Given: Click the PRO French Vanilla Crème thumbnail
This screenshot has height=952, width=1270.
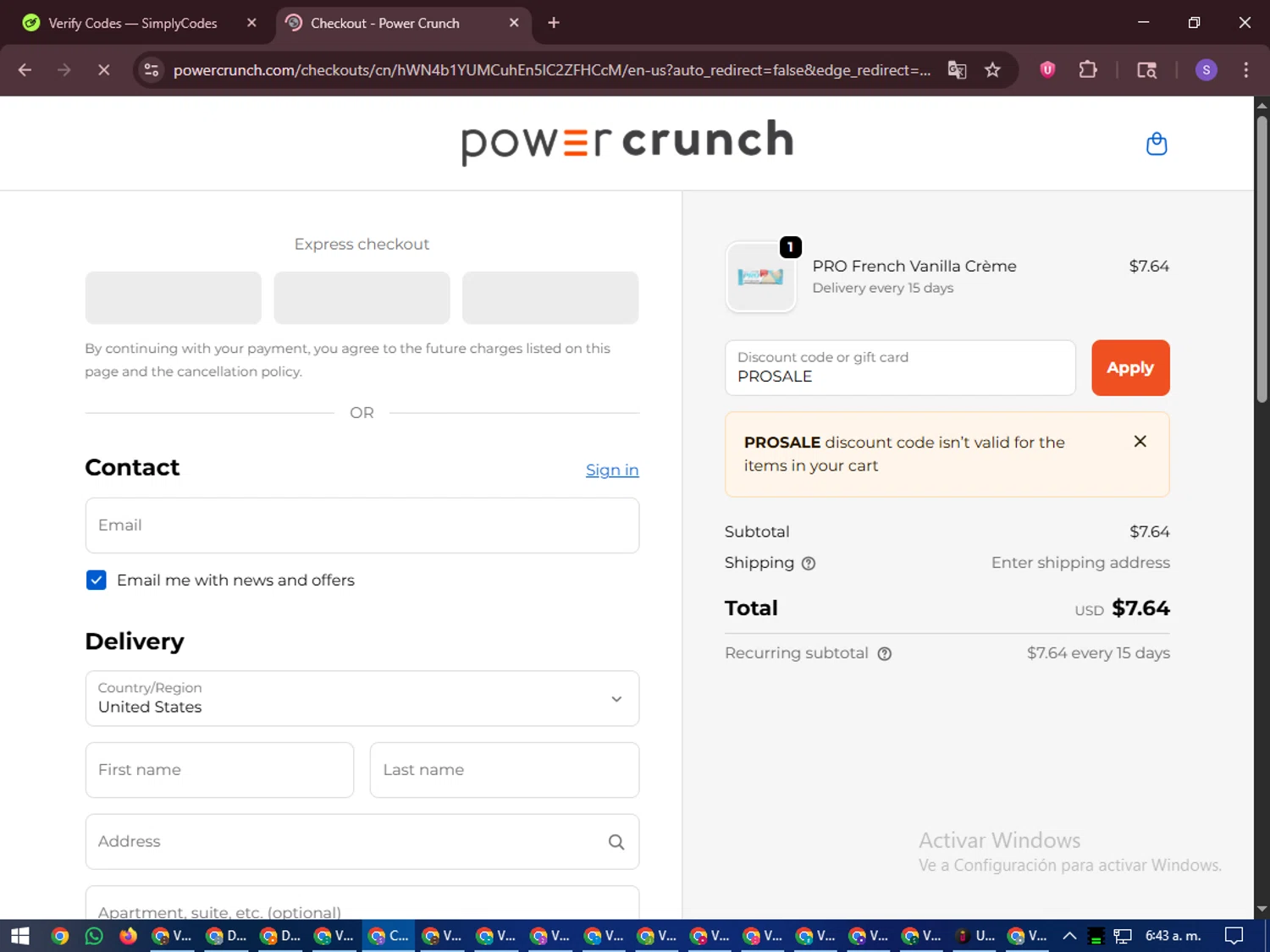Looking at the screenshot, I should pyautogui.click(x=760, y=277).
